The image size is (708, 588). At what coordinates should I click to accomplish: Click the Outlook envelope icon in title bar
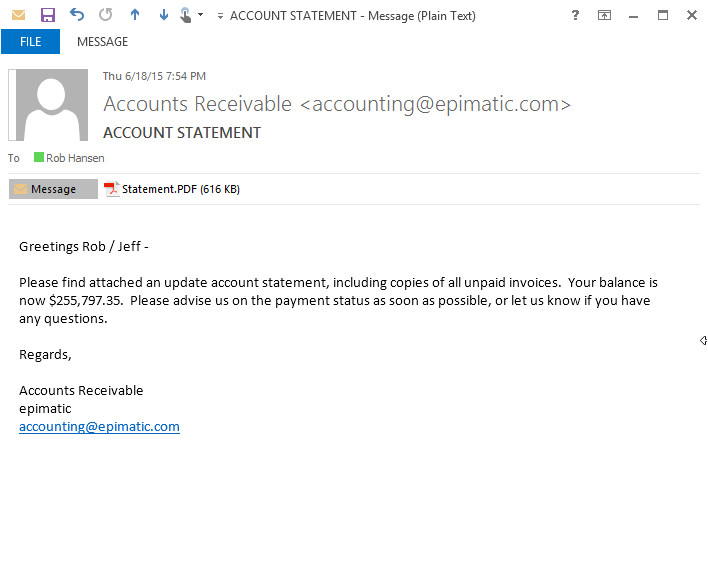pos(18,15)
